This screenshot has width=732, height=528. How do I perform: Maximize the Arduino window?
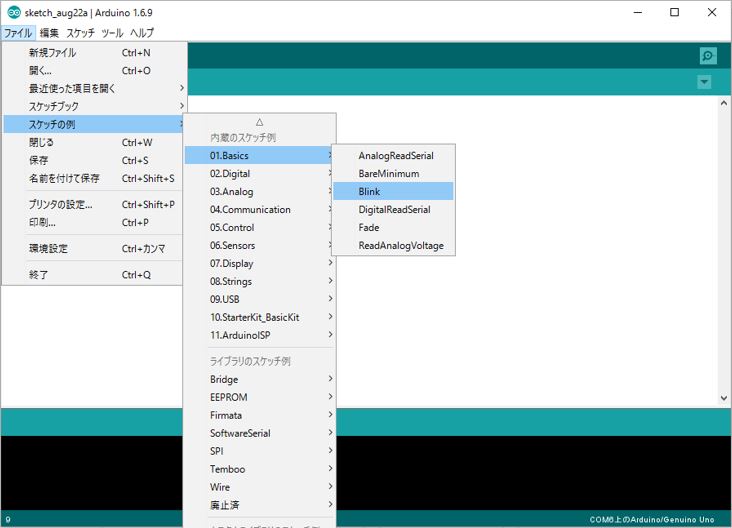pyautogui.click(x=675, y=13)
